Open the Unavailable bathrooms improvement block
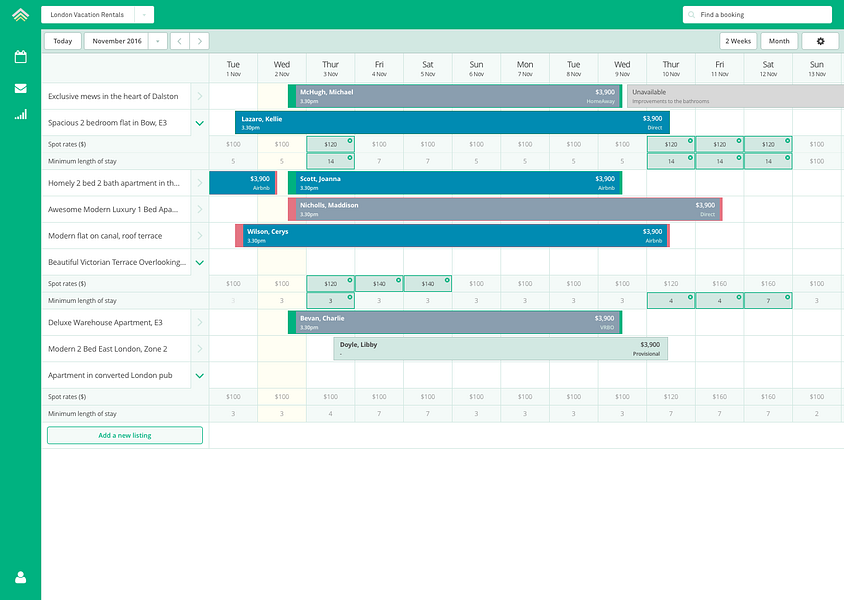The height and width of the screenshot is (600, 844). 735,96
